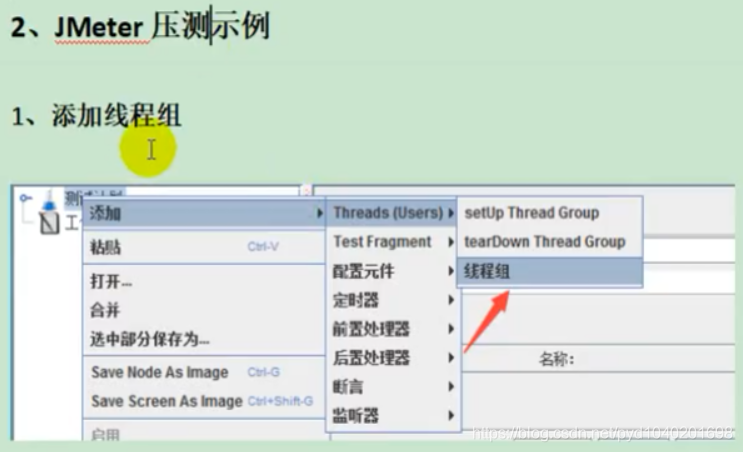This screenshot has width=743, height=452.
Task: Open the 添加 context menu entry
Action: 204,213
